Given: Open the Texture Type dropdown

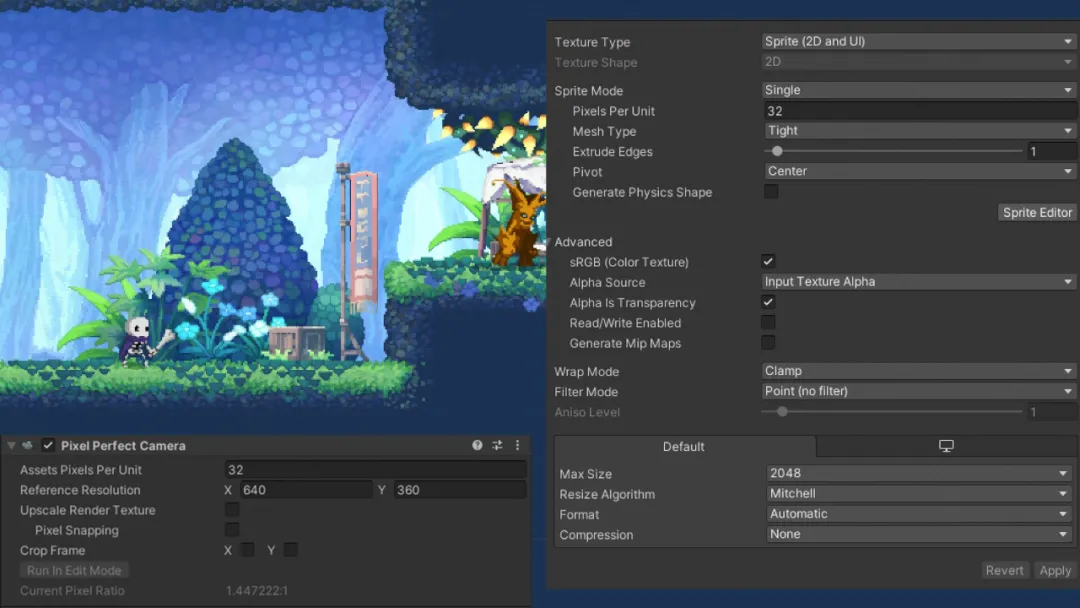Looking at the screenshot, I should pos(917,41).
